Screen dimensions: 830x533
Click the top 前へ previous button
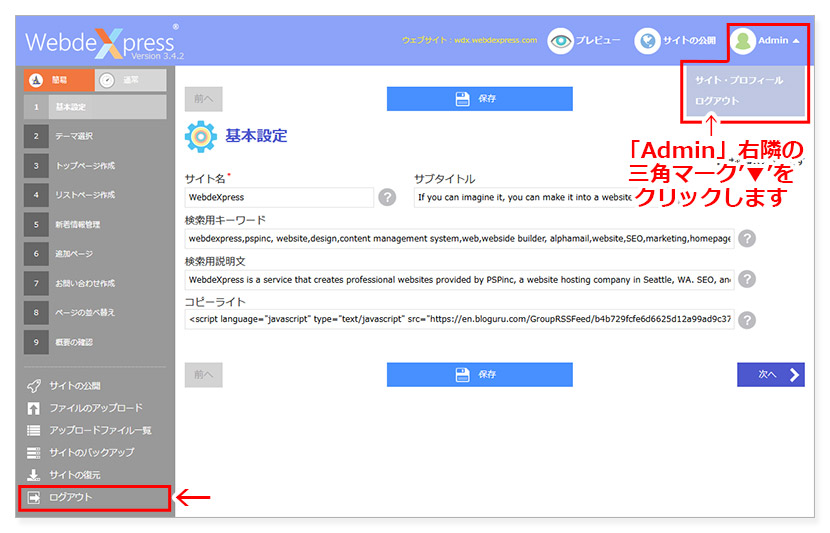click(x=203, y=99)
